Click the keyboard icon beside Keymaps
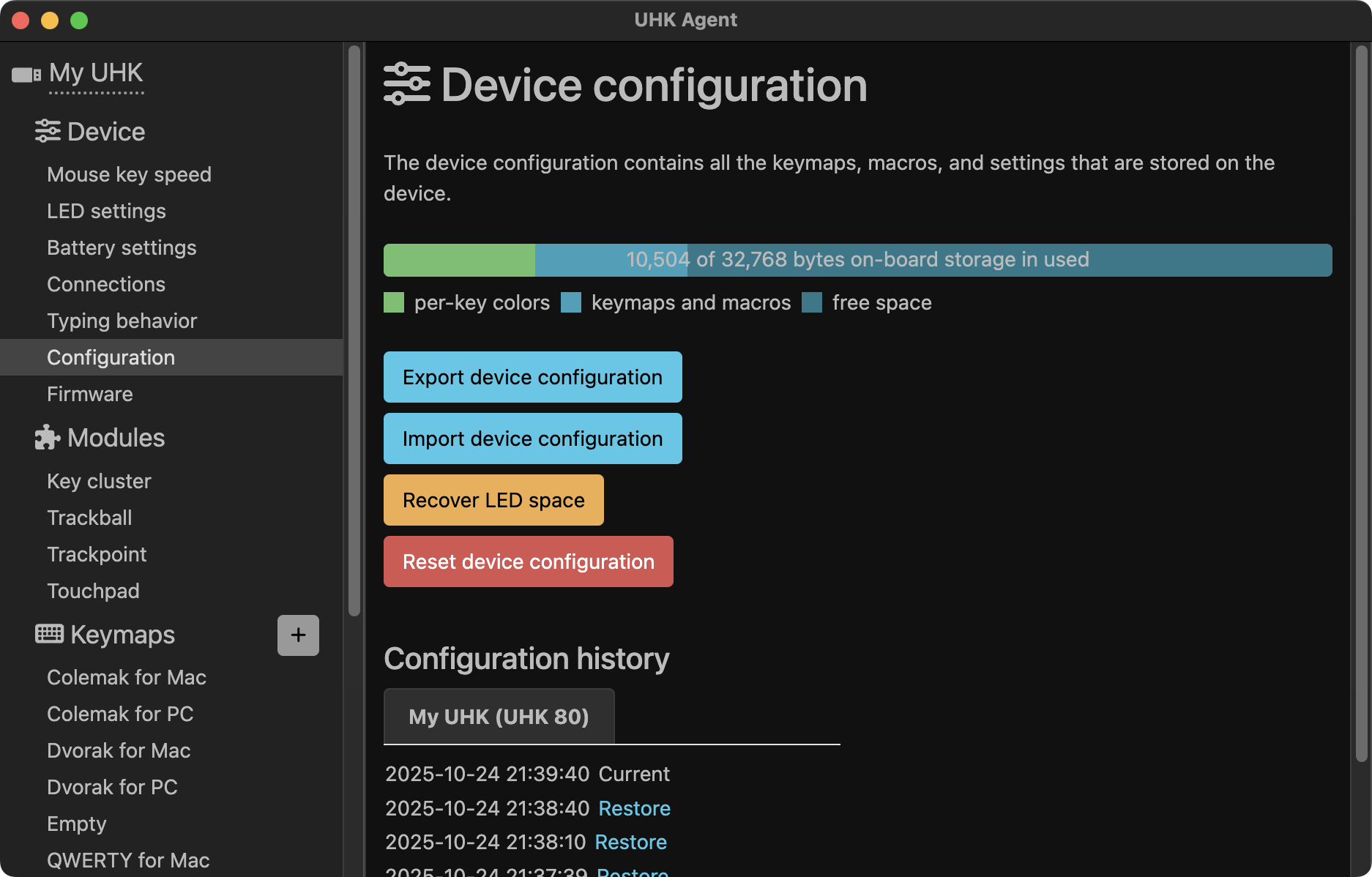Image resolution: width=1372 pixels, height=877 pixels. tap(49, 634)
